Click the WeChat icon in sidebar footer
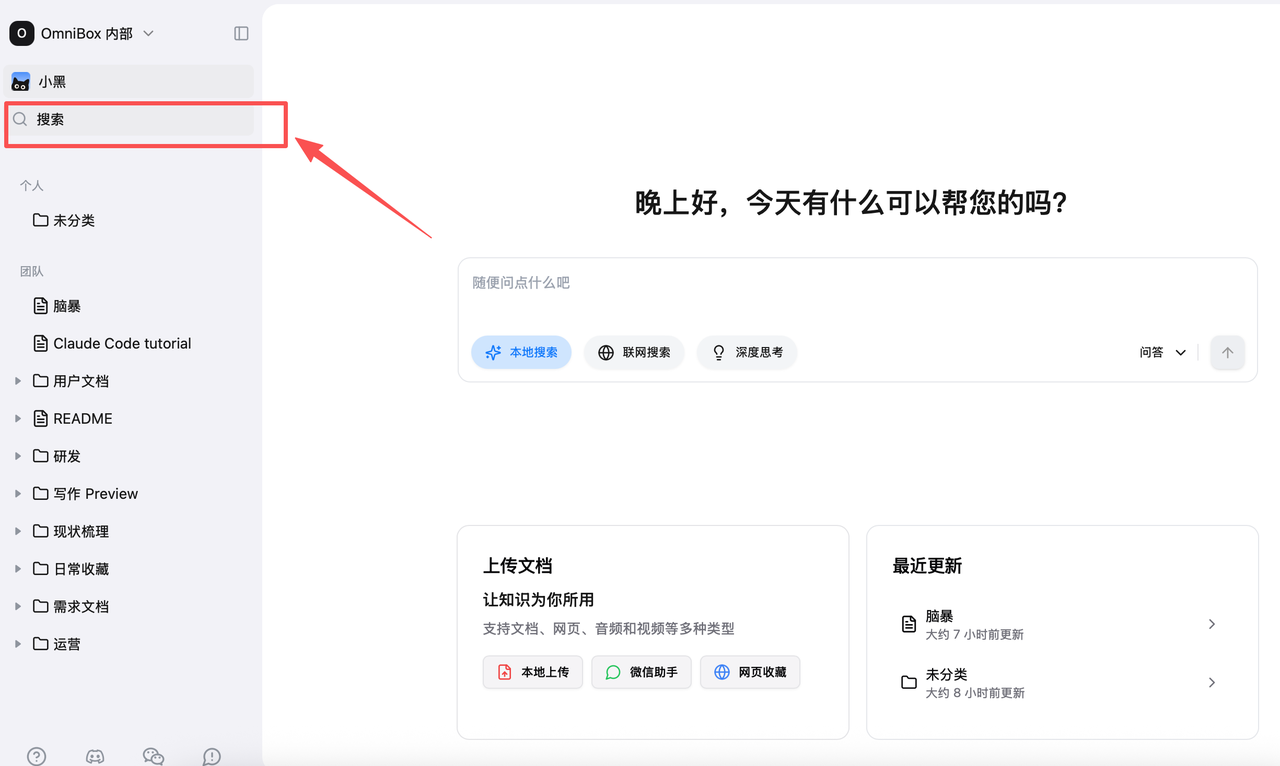Screen dimensions: 1280x766 coord(153,756)
